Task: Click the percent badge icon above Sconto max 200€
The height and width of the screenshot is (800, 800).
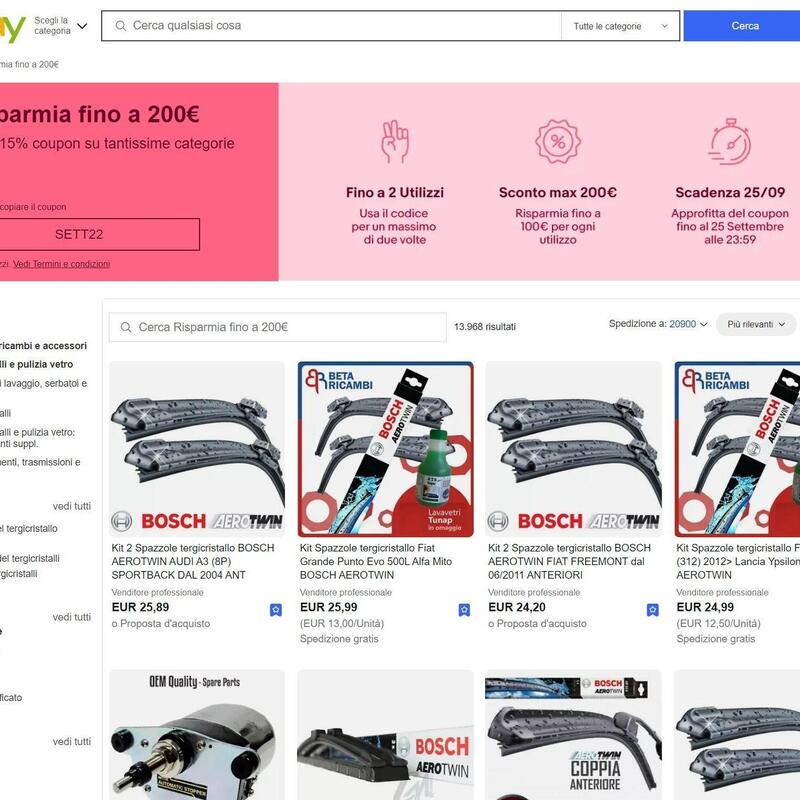Action: coord(558,141)
